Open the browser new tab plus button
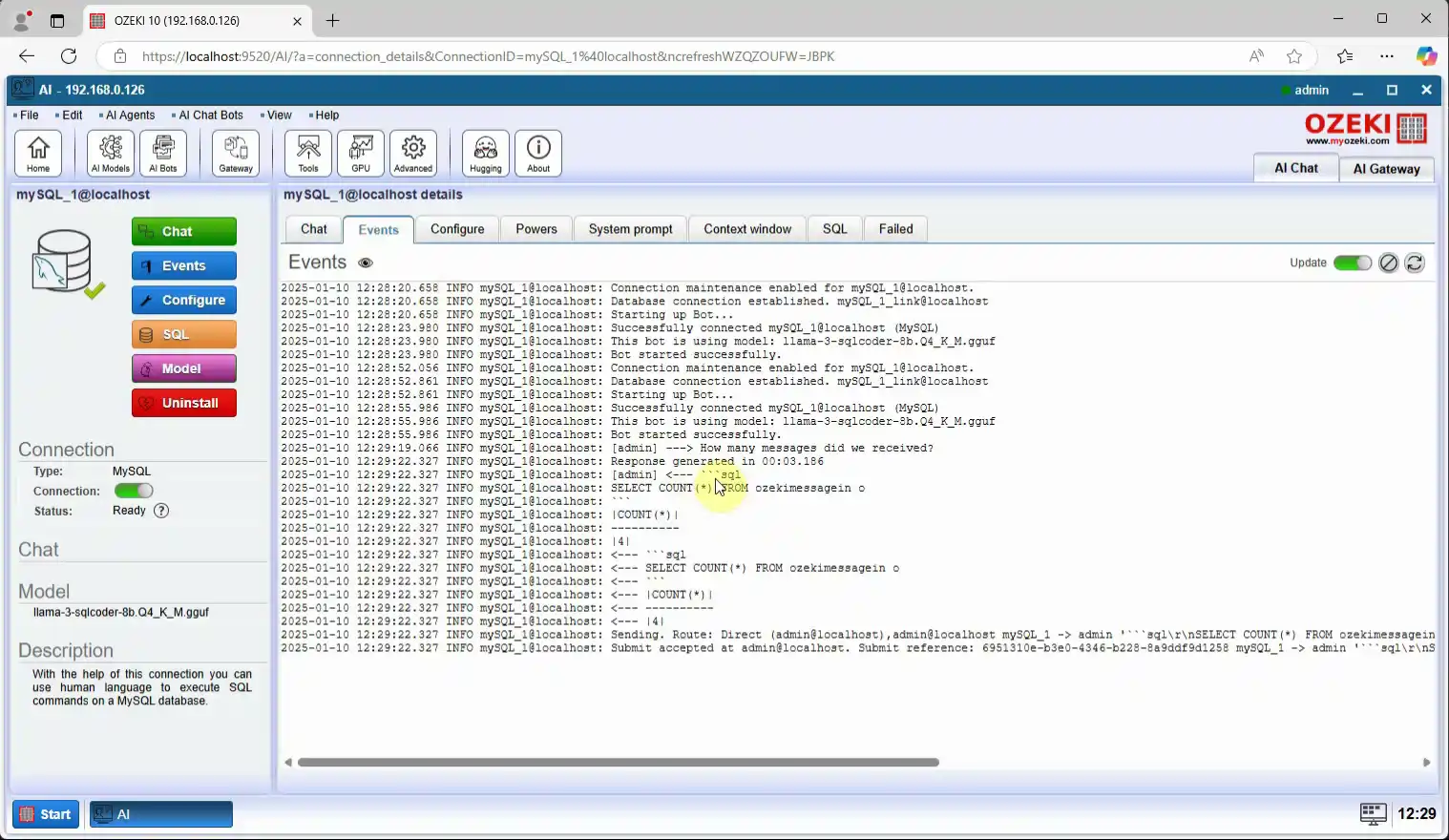Image resolution: width=1449 pixels, height=840 pixels. coord(332,20)
